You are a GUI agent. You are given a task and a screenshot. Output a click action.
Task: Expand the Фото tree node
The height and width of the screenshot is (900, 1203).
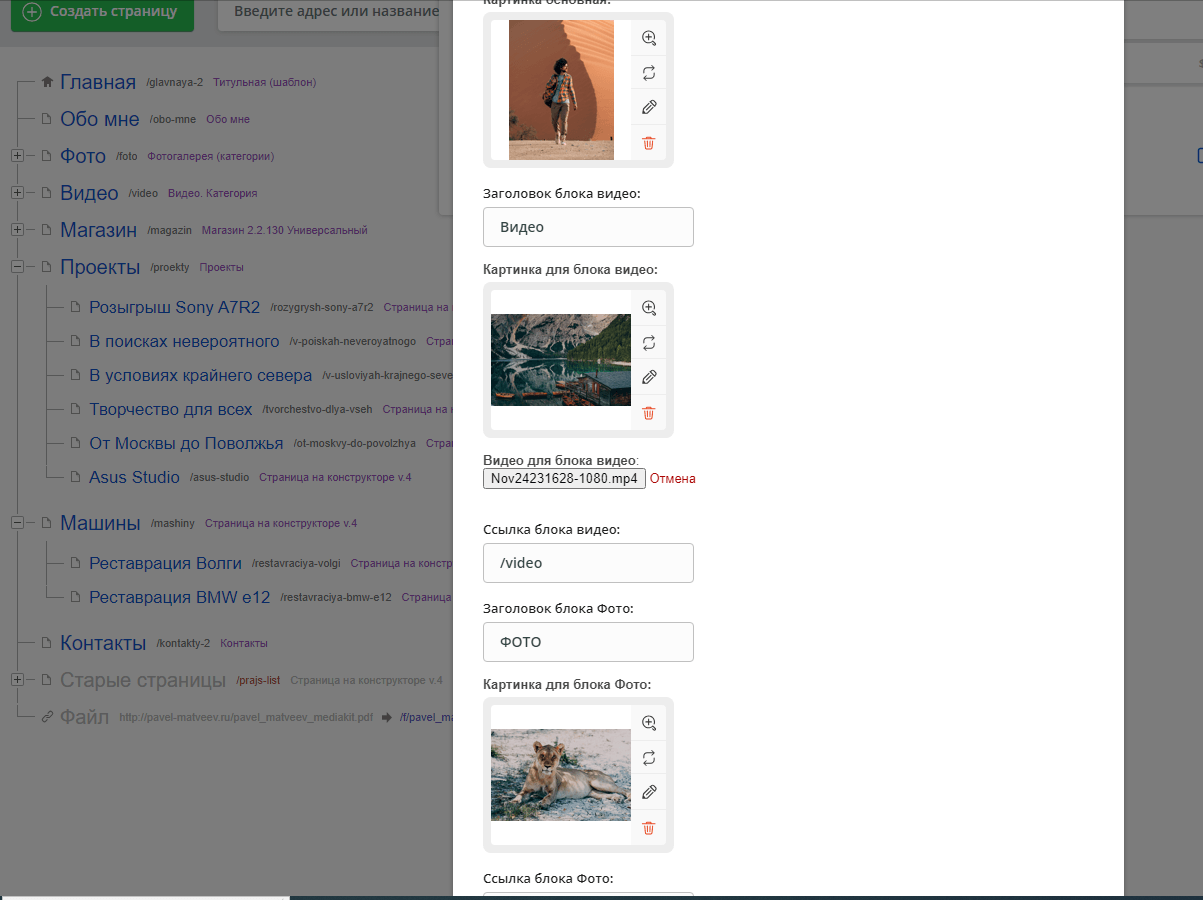click(17, 156)
